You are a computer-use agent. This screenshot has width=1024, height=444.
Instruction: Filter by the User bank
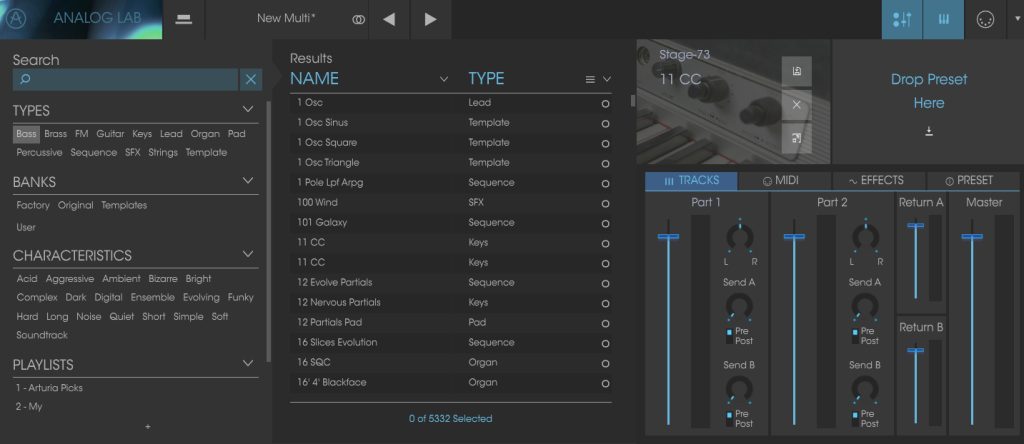pyautogui.click(x=26, y=227)
